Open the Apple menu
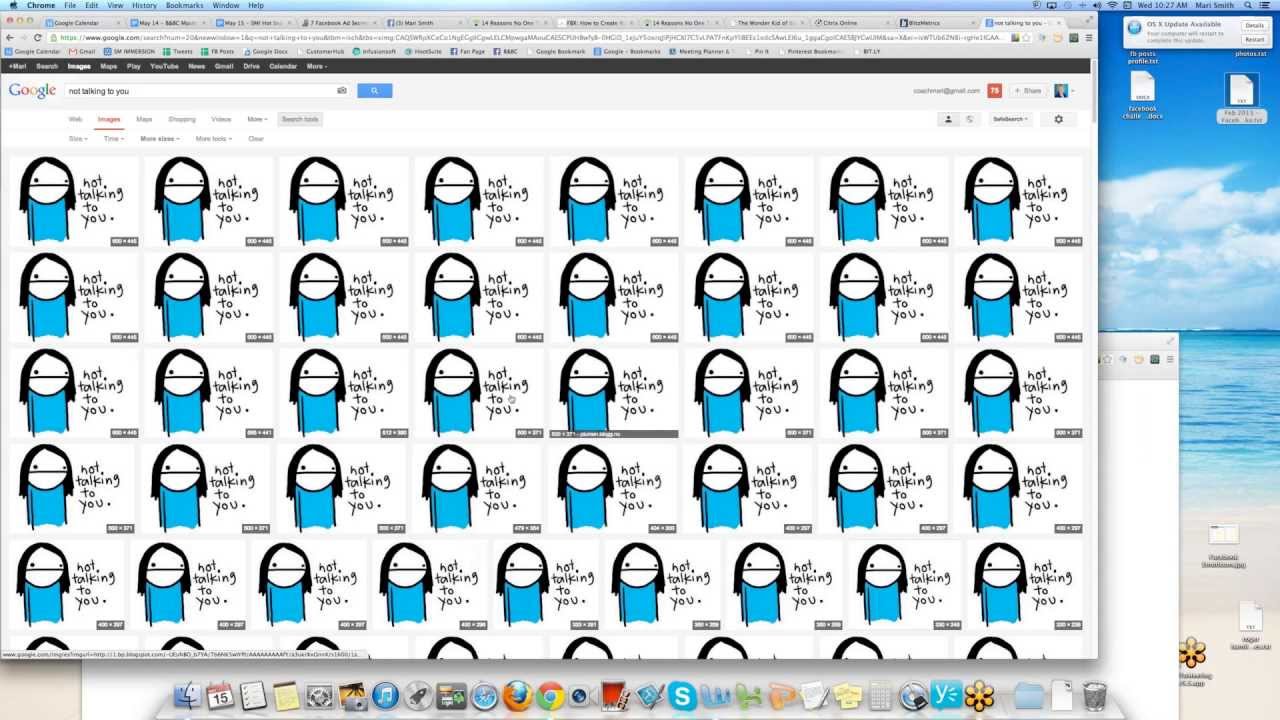Screen dimensions: 1280x720 tap(11, 5)
